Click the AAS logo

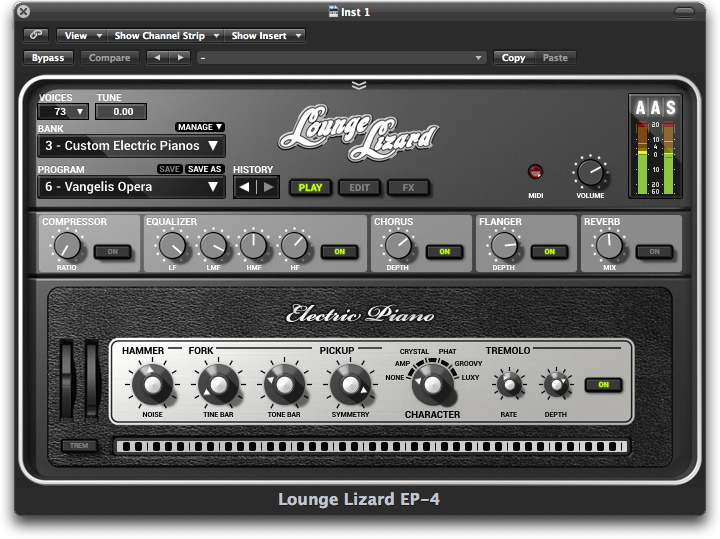[x=655, y=107]
